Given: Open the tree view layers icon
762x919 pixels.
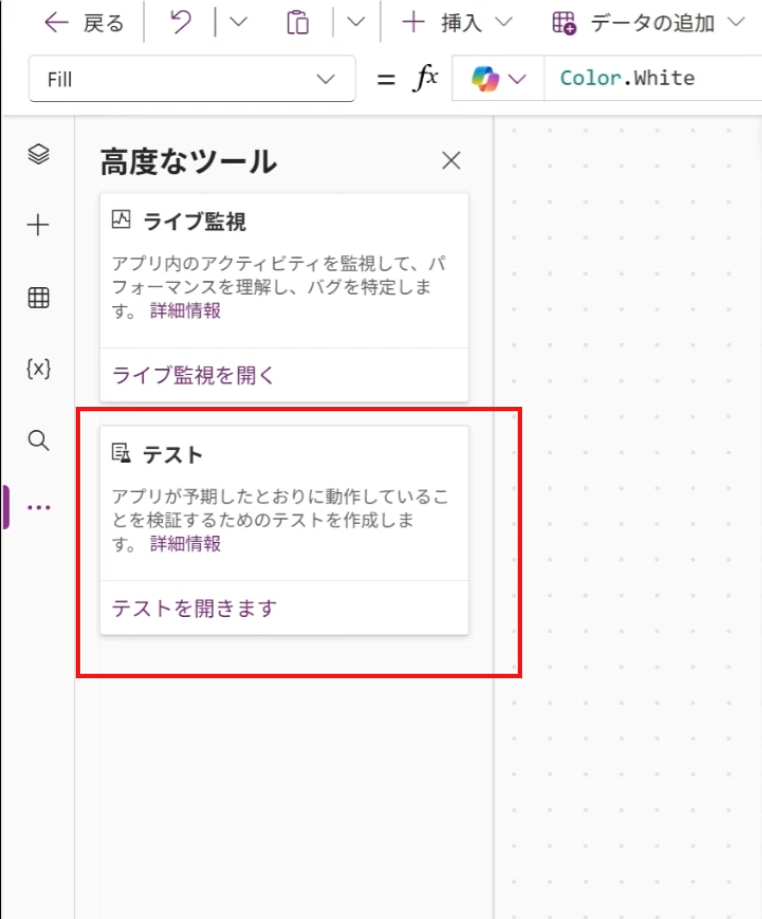Looking at the screenshot, I should pyautogui.click(x=38, y=154).
